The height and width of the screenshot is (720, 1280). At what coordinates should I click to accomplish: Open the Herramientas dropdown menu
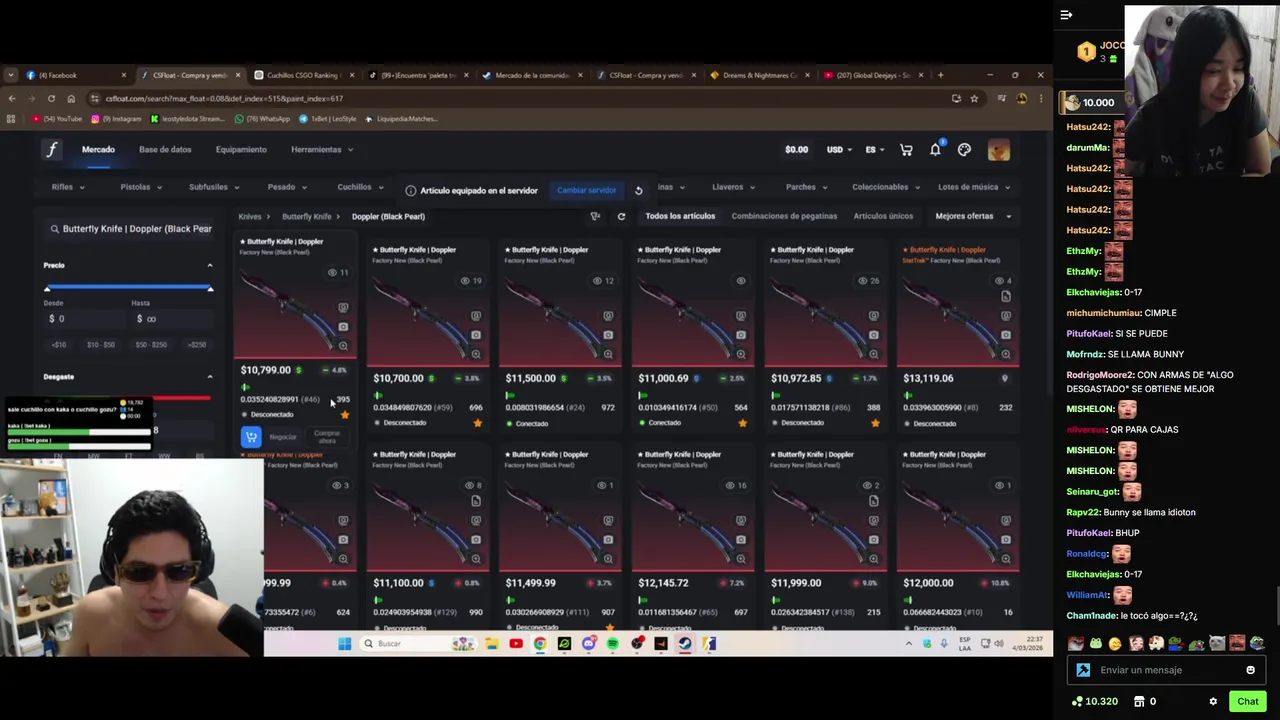click(322, 150)
